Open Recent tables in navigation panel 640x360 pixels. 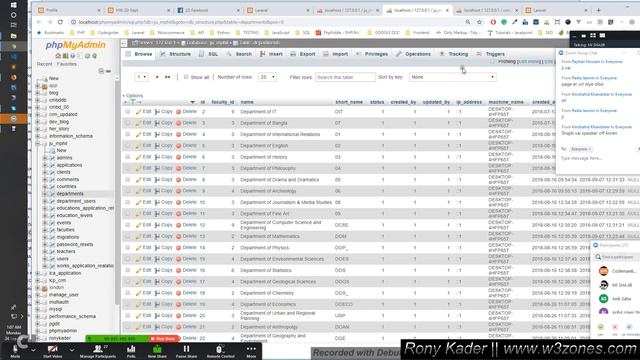pyautogui.click(x=44, y=64)
